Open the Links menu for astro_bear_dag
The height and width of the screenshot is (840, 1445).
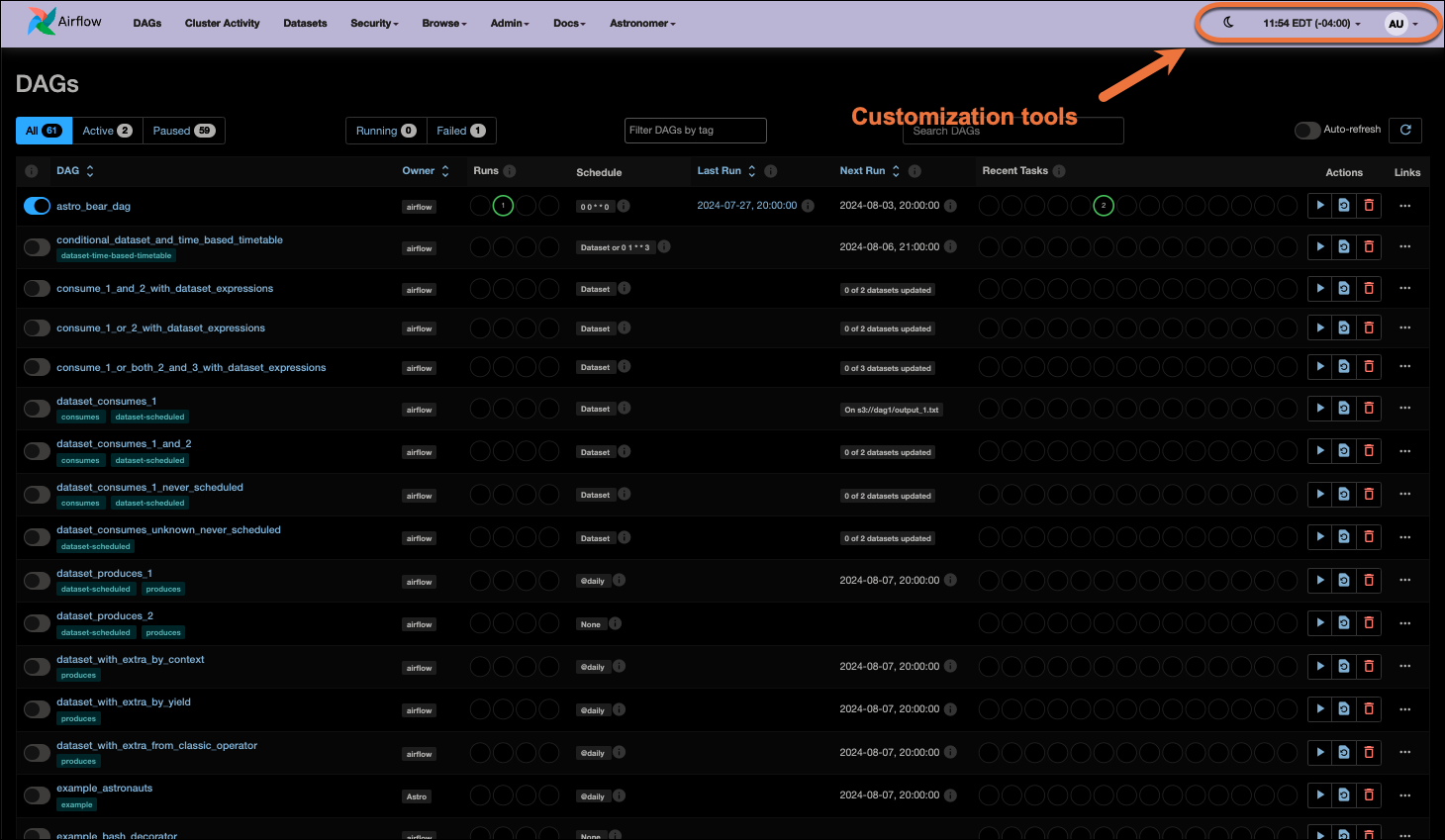pos(1405,205)
